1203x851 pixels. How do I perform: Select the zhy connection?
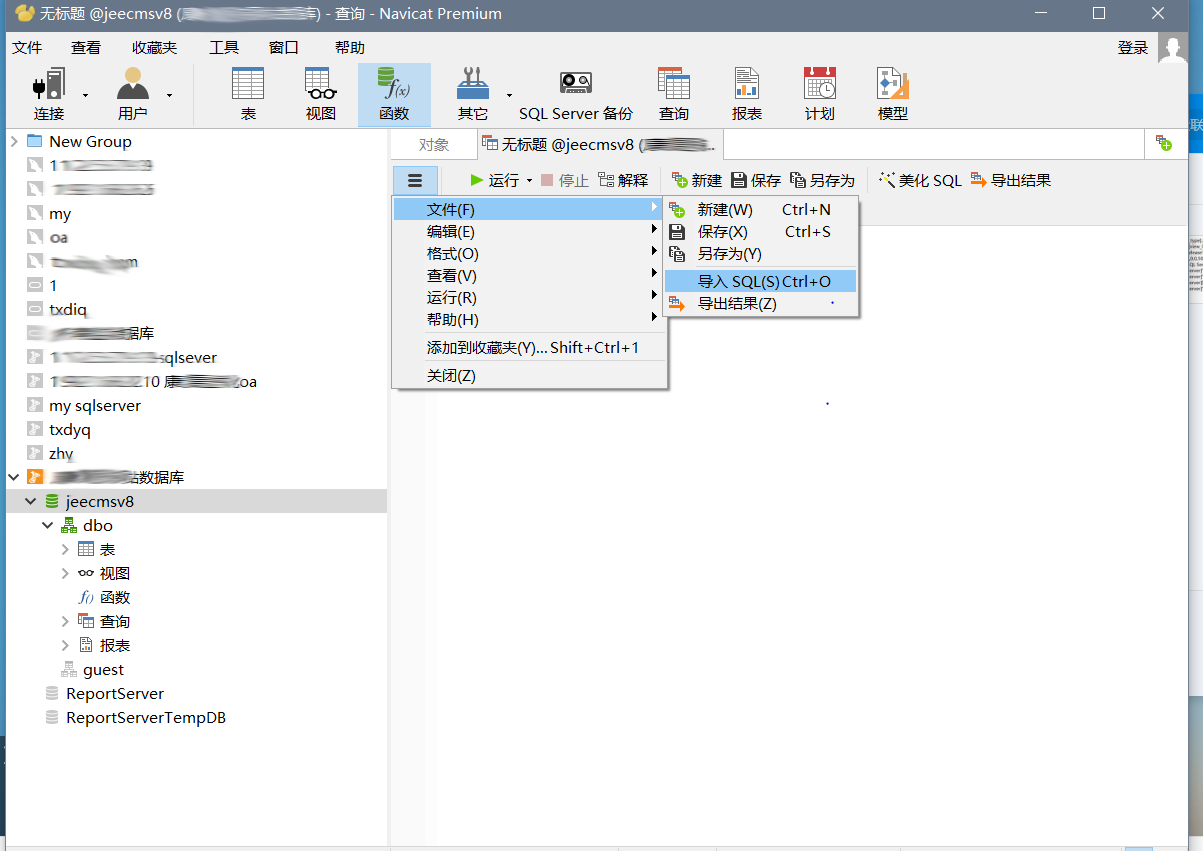pos(61,453)
